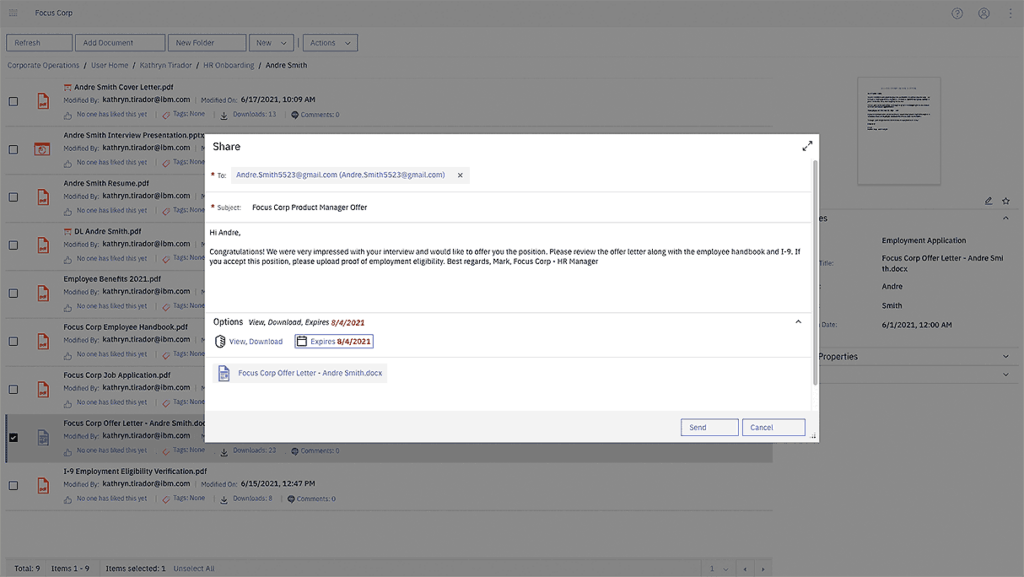Viewport: 1024px width, 577px height.
Task: Check the I-9 Employment Eligibility checkbox
Action: (13, 486)
